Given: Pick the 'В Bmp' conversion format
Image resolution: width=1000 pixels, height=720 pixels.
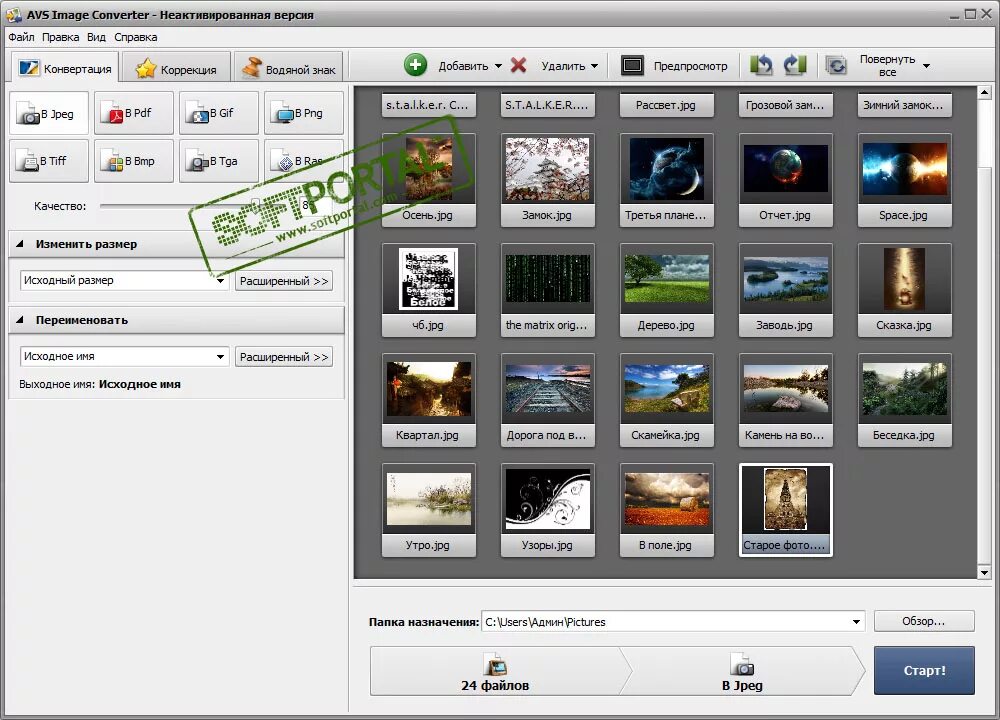Looking at the screenshot, I should [x=134, y=161].
